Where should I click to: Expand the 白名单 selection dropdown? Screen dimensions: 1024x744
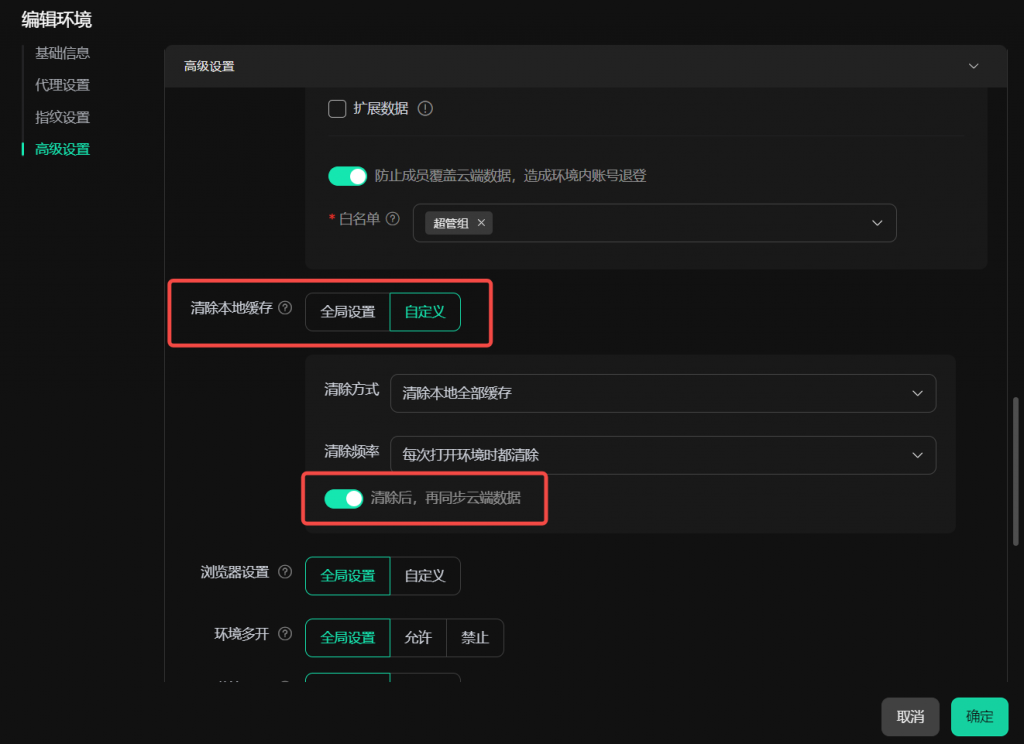click(876, 223)
